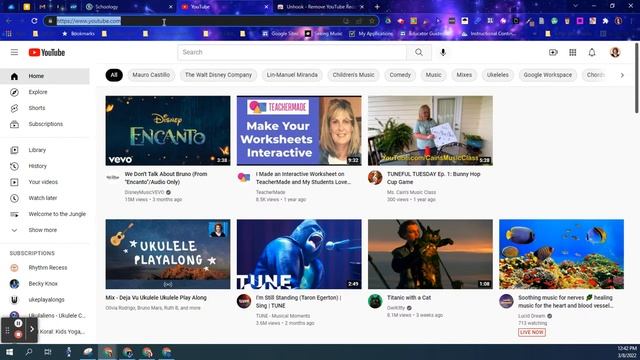Click the YouTube search field
The width and height of the screenshot is (640, 360).
click(x=292, y=52)
